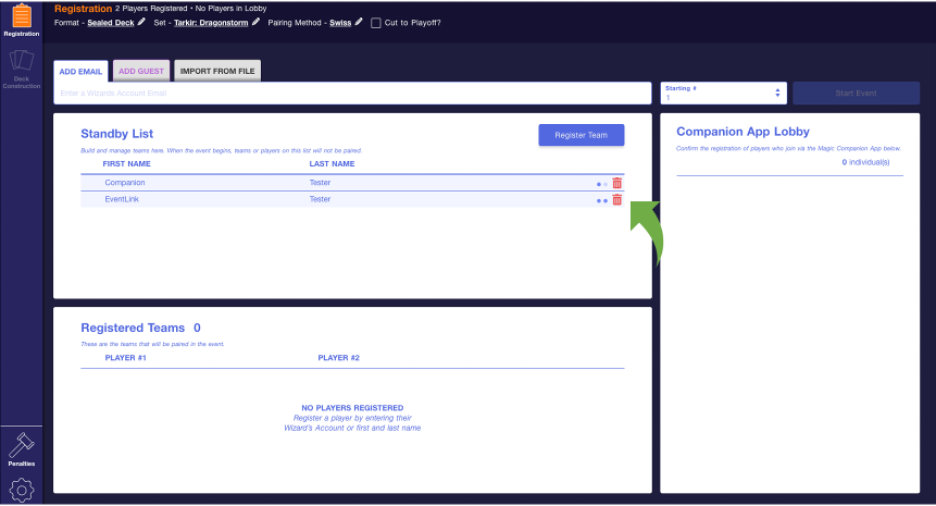The image size is (936, 506).
Task: Click the Start Event button
Action: coord(856,93)
